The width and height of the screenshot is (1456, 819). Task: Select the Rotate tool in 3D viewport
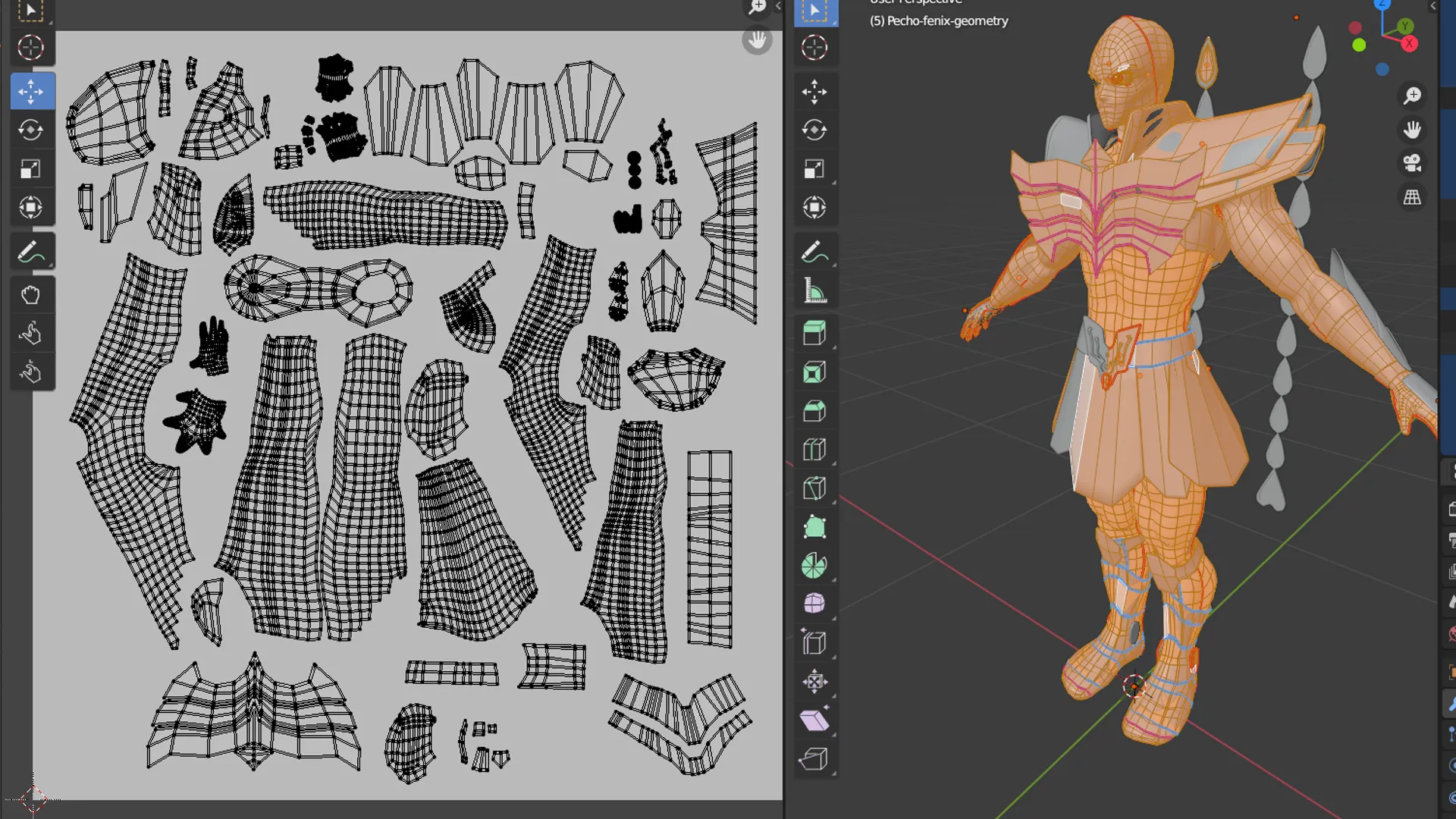[815, 130]
